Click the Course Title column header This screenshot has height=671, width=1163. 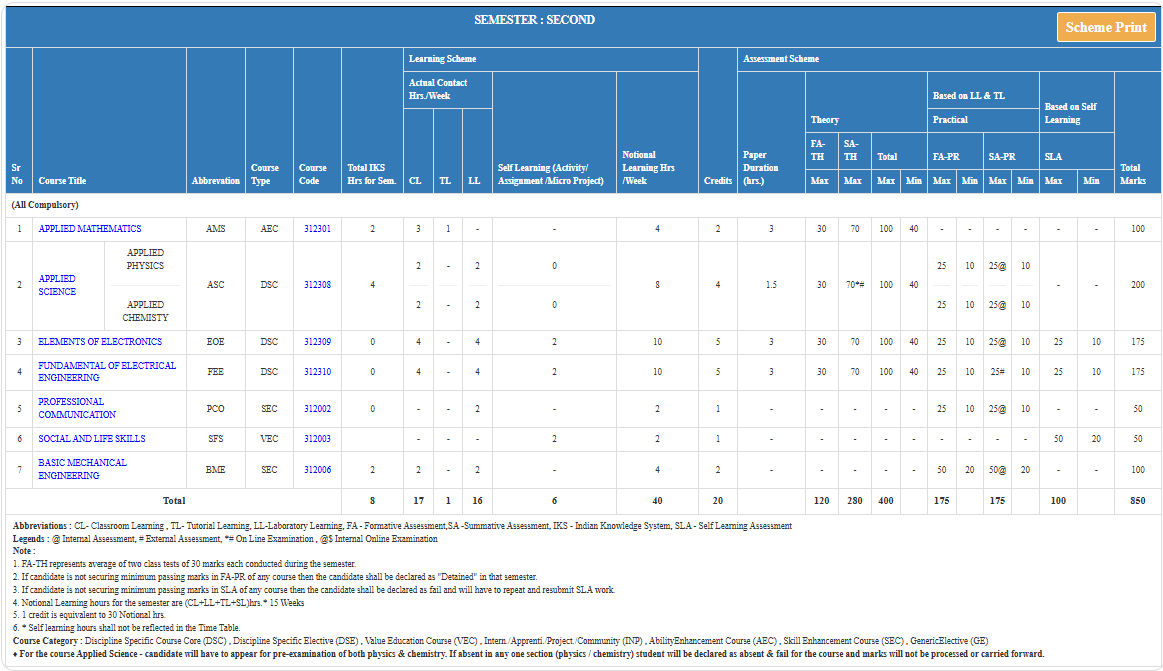[x=62, y=181]
